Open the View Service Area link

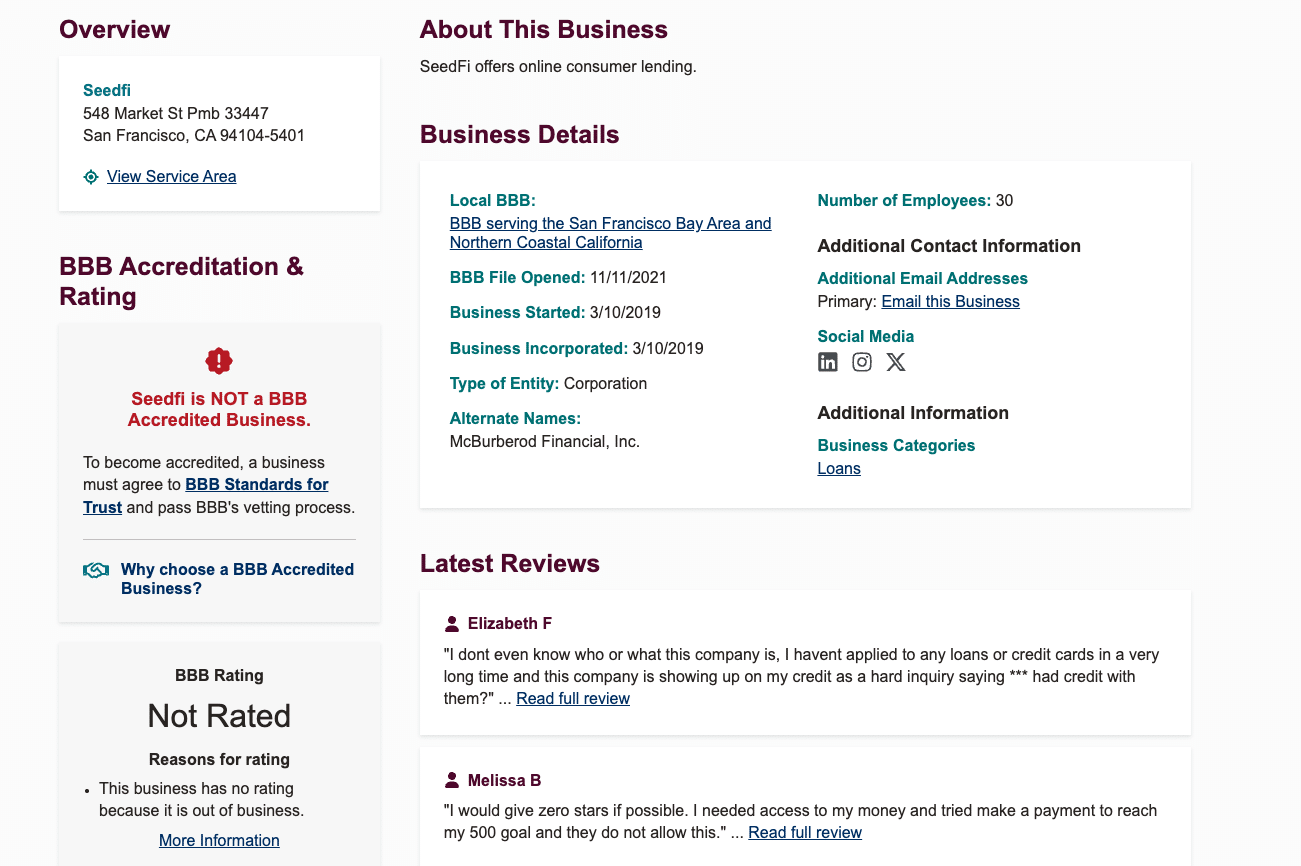click(x=171, y=176)
